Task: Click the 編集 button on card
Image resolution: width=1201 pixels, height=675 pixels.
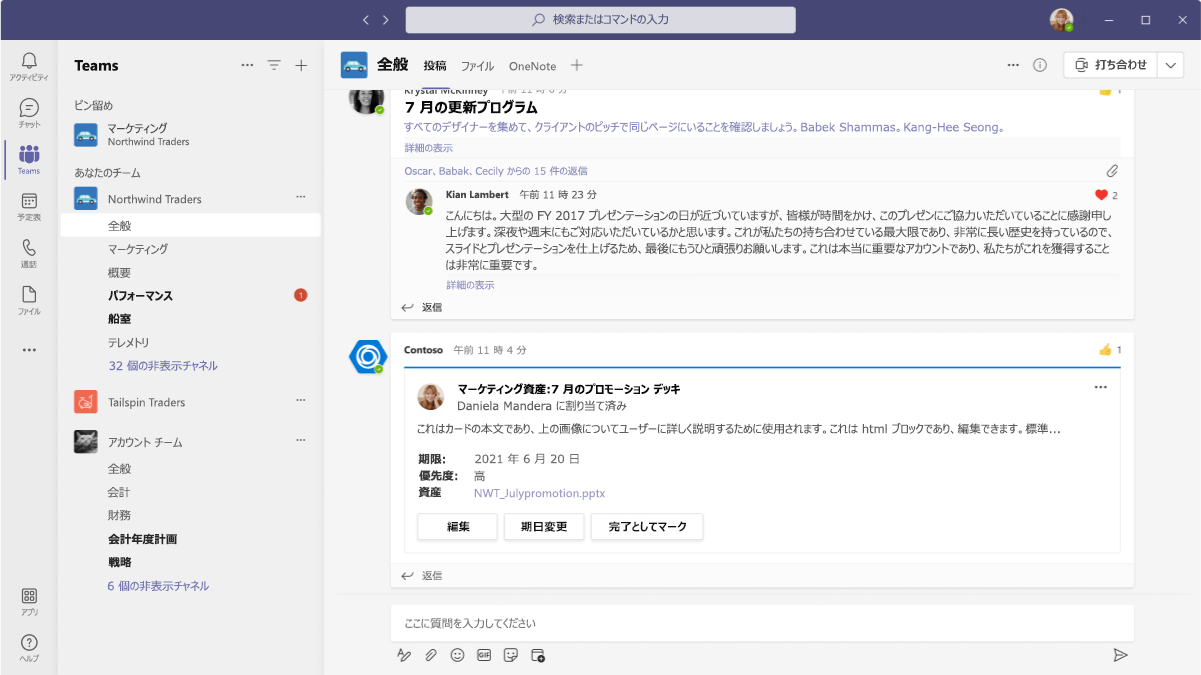Action: tap(457, 527)
